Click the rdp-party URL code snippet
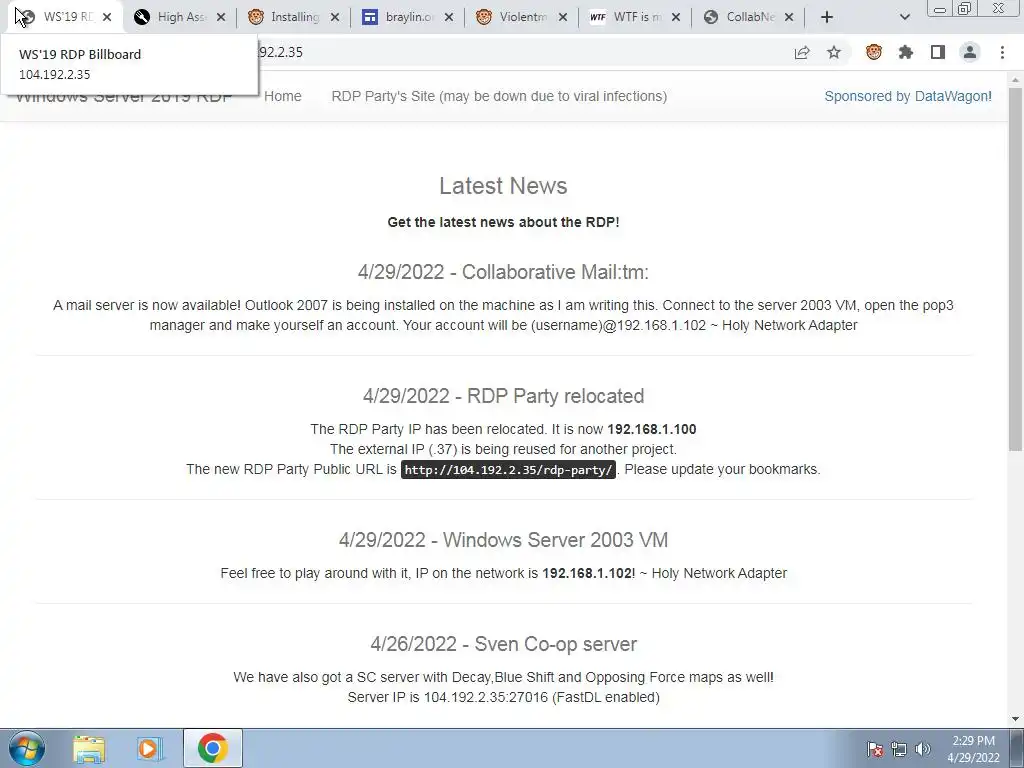The width and height of the screenshot is (1024, 768). 508,470
